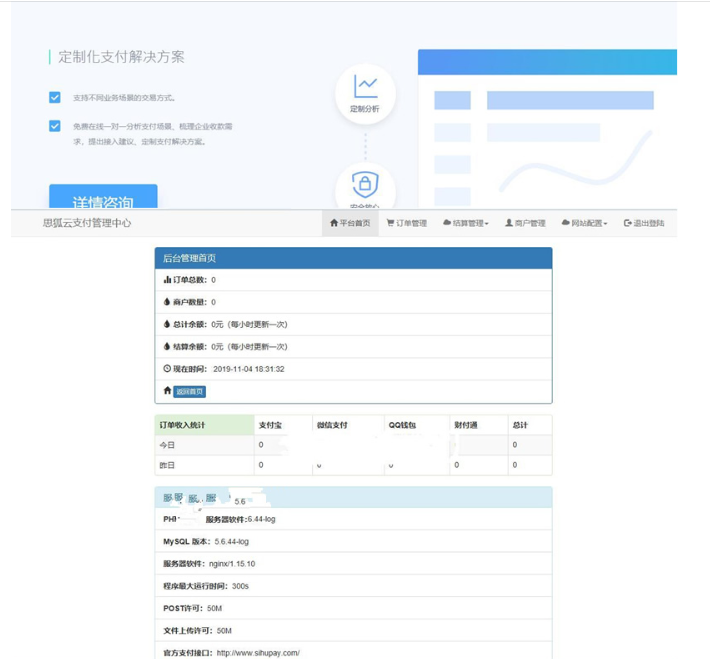Screen dimensions: 710x659
Task: Click the security shield lock icon
Action: (x=365, y=183)
